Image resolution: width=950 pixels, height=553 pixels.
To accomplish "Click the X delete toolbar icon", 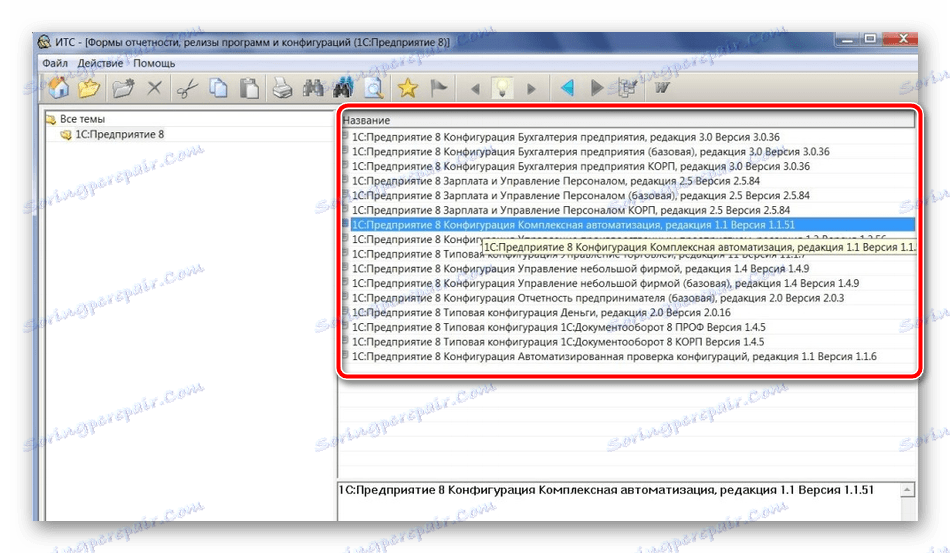I will click(x=154, y=88).
